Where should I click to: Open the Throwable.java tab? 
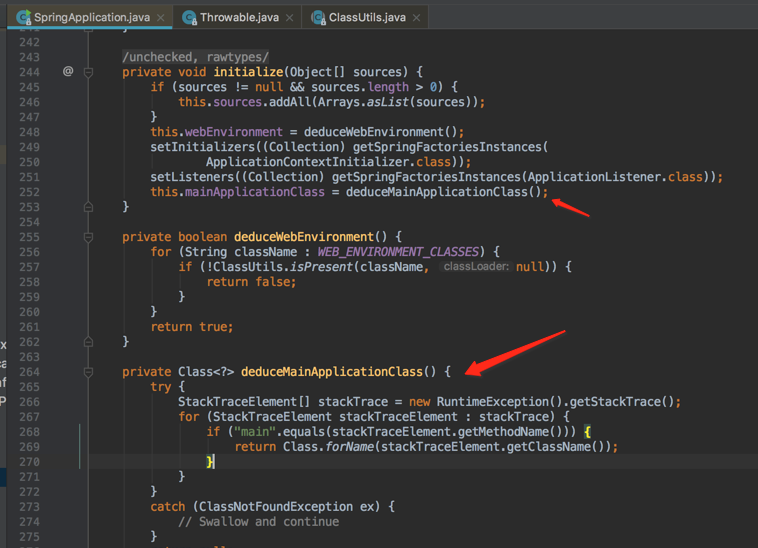[239, 17]
